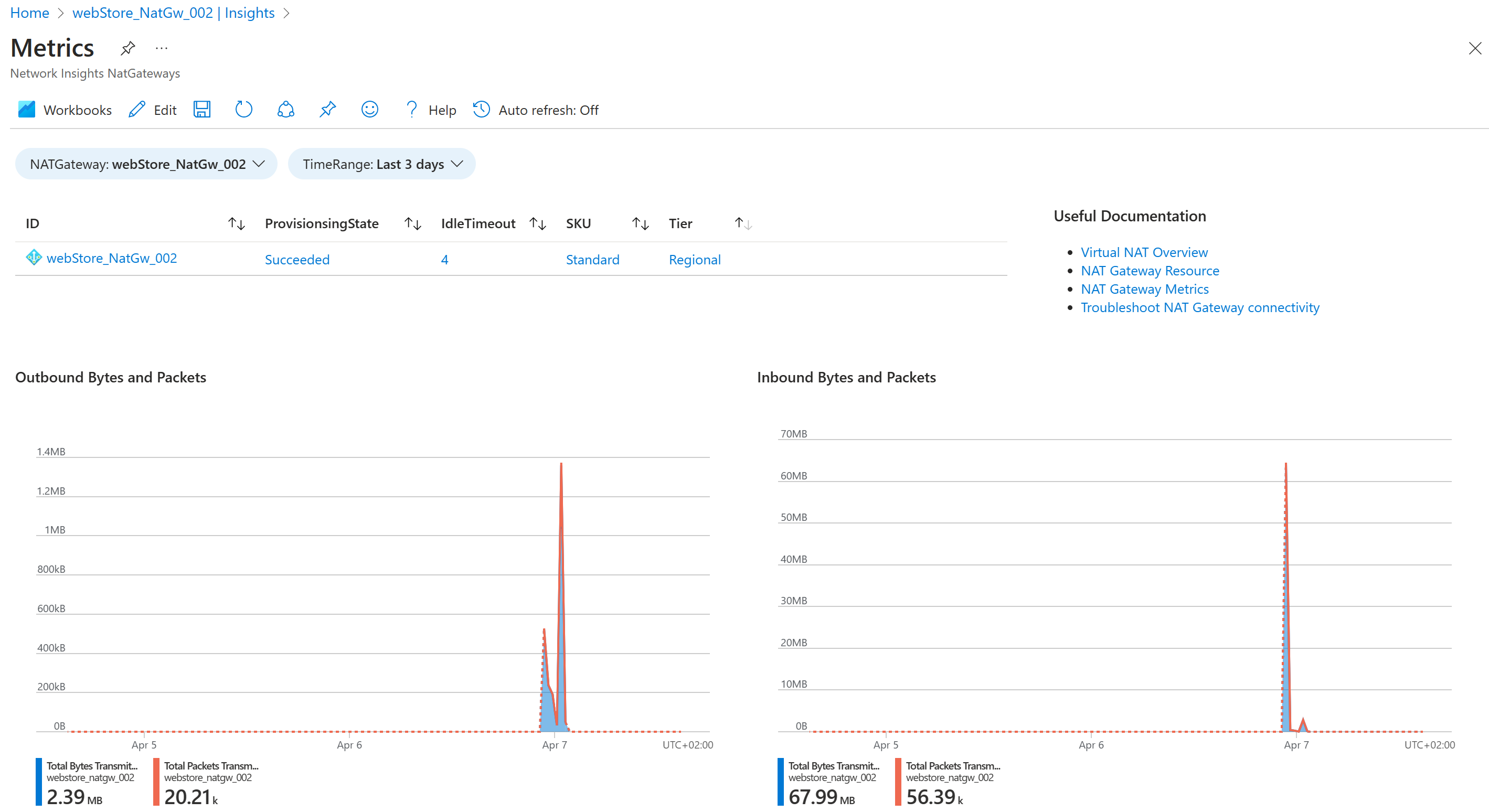Open feedback via smiley face icon
Screen dimensions: 1489x812
click(x=369, y=110)
